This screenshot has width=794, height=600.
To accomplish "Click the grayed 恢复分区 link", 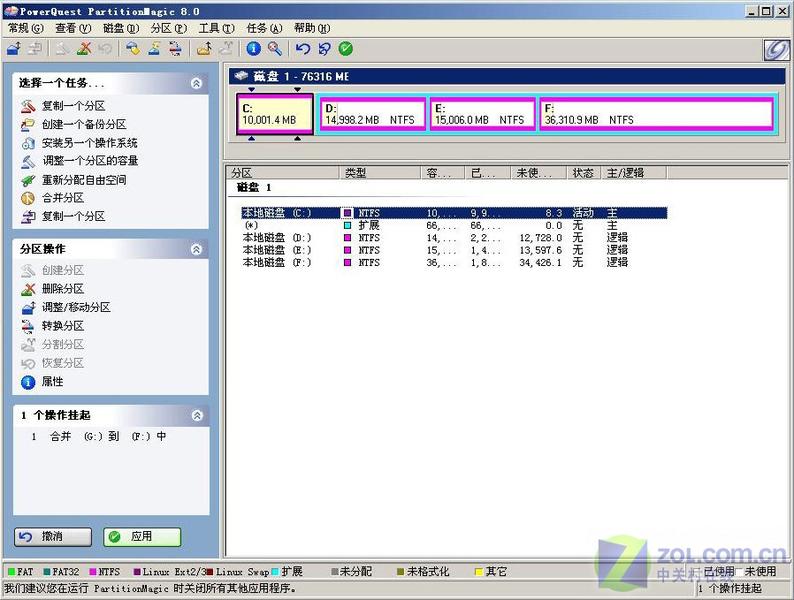I will click(63, 363).
